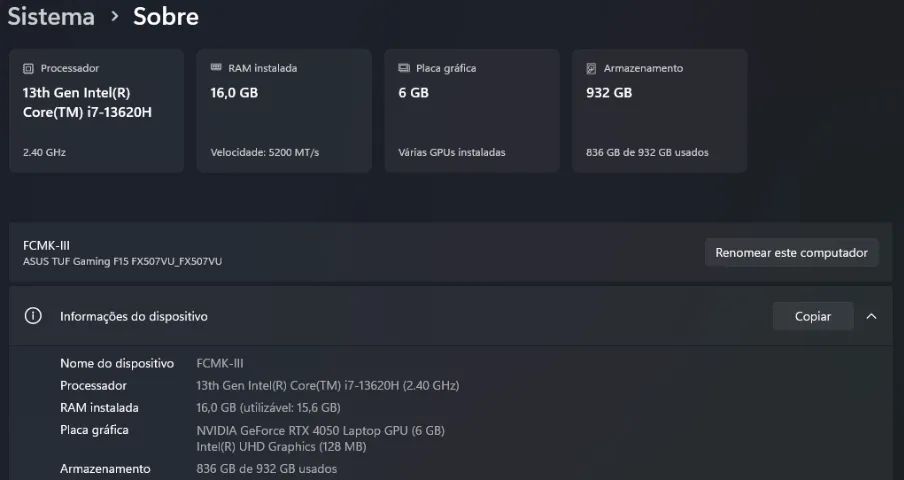Select the '2.40 GHz' text in processor card
This screenshot has height=480, width=904.
(x=44, y=153)
